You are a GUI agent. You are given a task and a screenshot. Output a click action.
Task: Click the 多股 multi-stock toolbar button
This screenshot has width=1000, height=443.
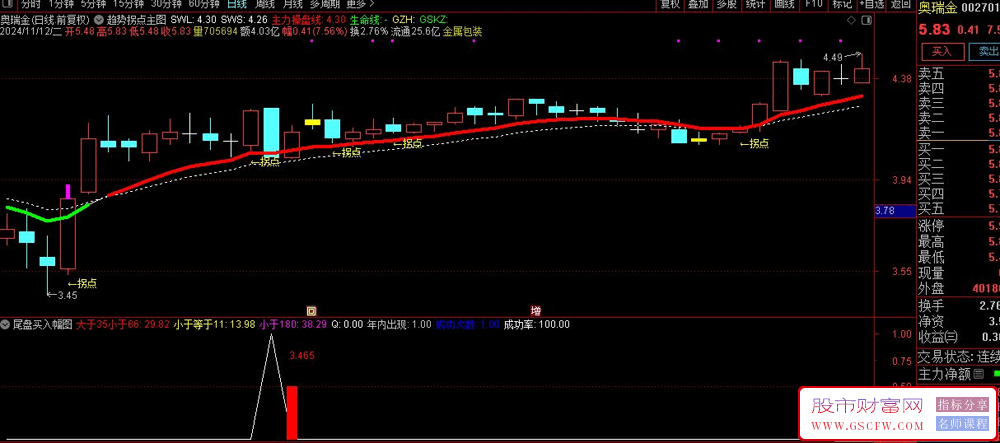726,4
